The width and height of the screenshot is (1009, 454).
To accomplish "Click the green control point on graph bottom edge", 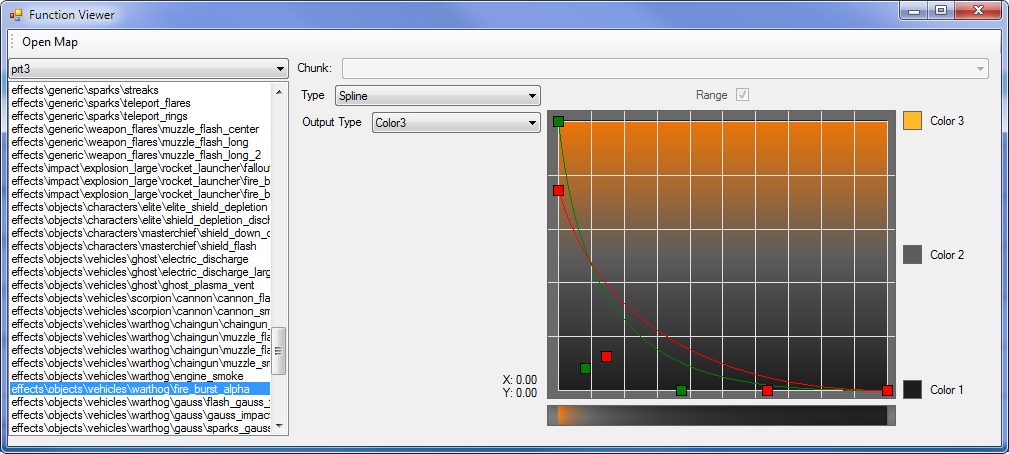I will pyautogui.click(x=681, y=390).
